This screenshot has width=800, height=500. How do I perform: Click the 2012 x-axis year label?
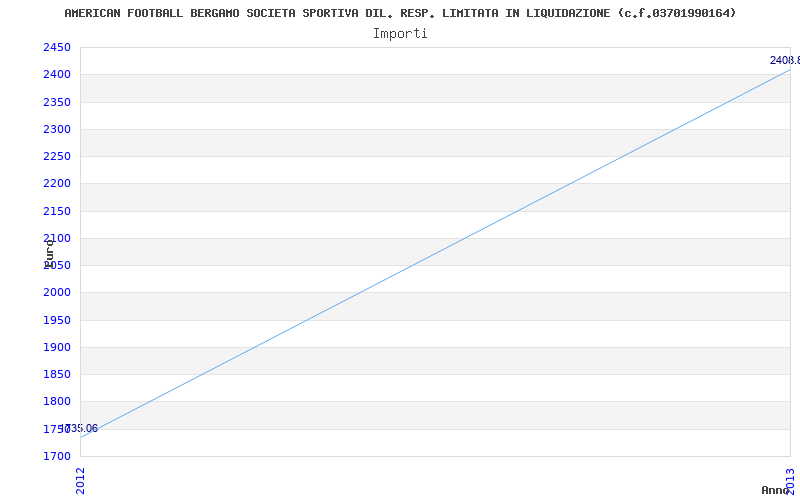click(x=80, y=481)
